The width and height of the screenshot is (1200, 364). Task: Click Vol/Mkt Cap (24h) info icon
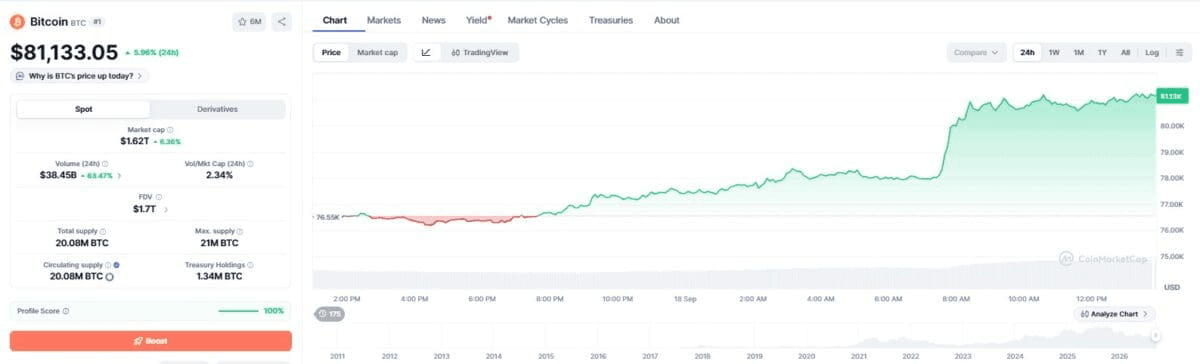250,164
